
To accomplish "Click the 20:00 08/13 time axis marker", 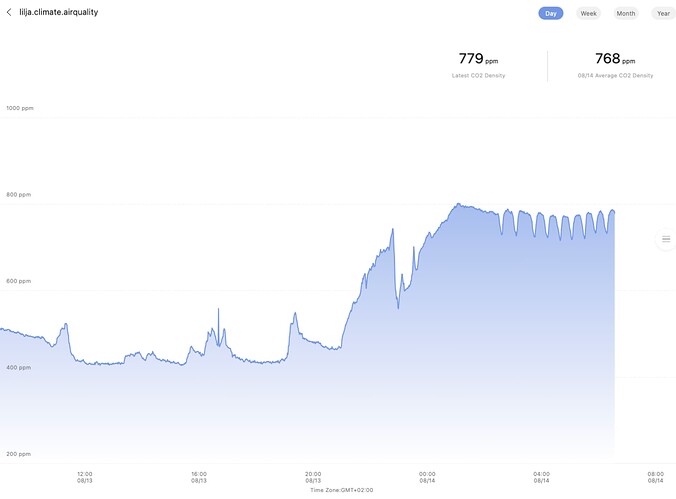I will (313, 477).
